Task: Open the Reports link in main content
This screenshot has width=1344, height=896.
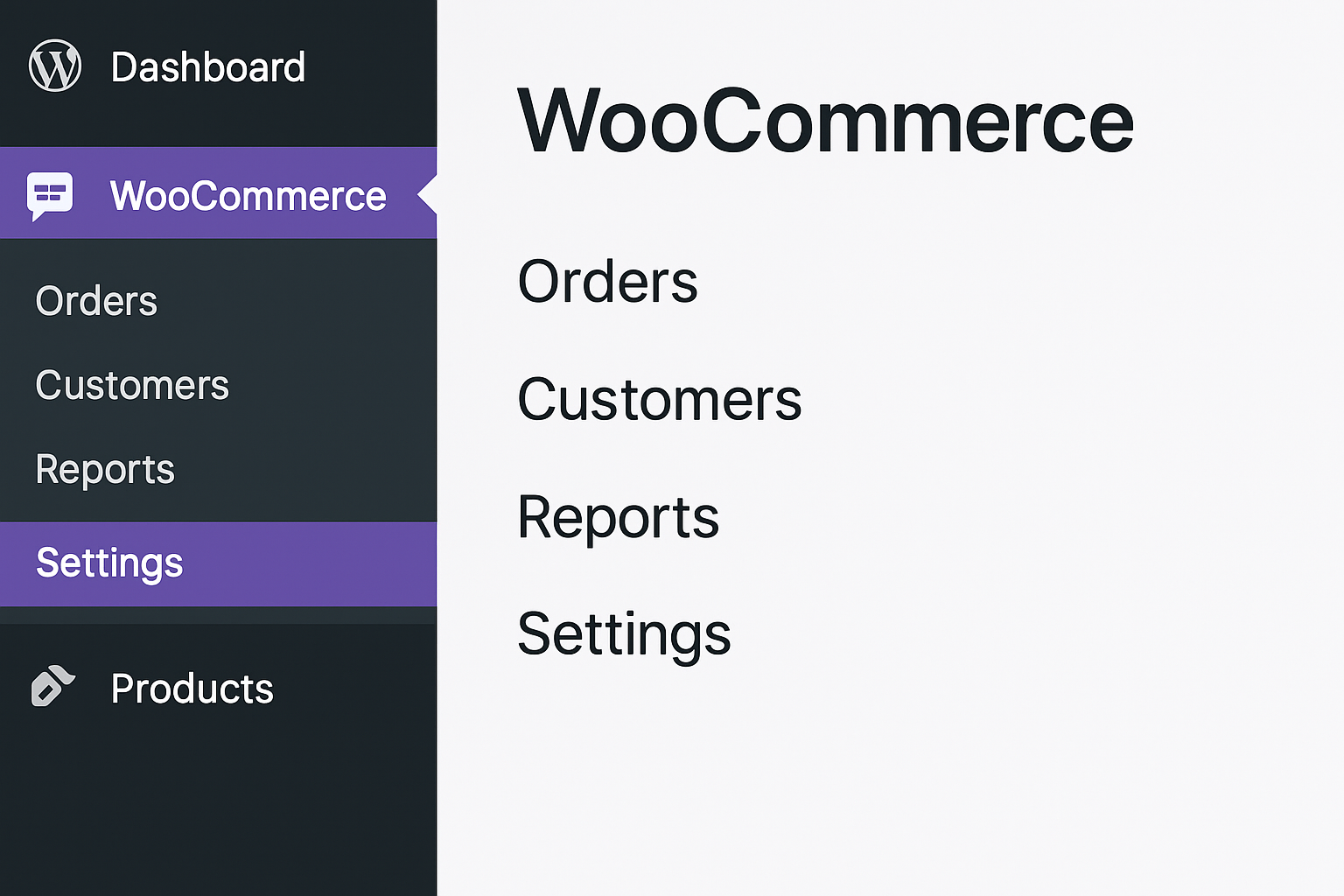Action: coord(618,517)
